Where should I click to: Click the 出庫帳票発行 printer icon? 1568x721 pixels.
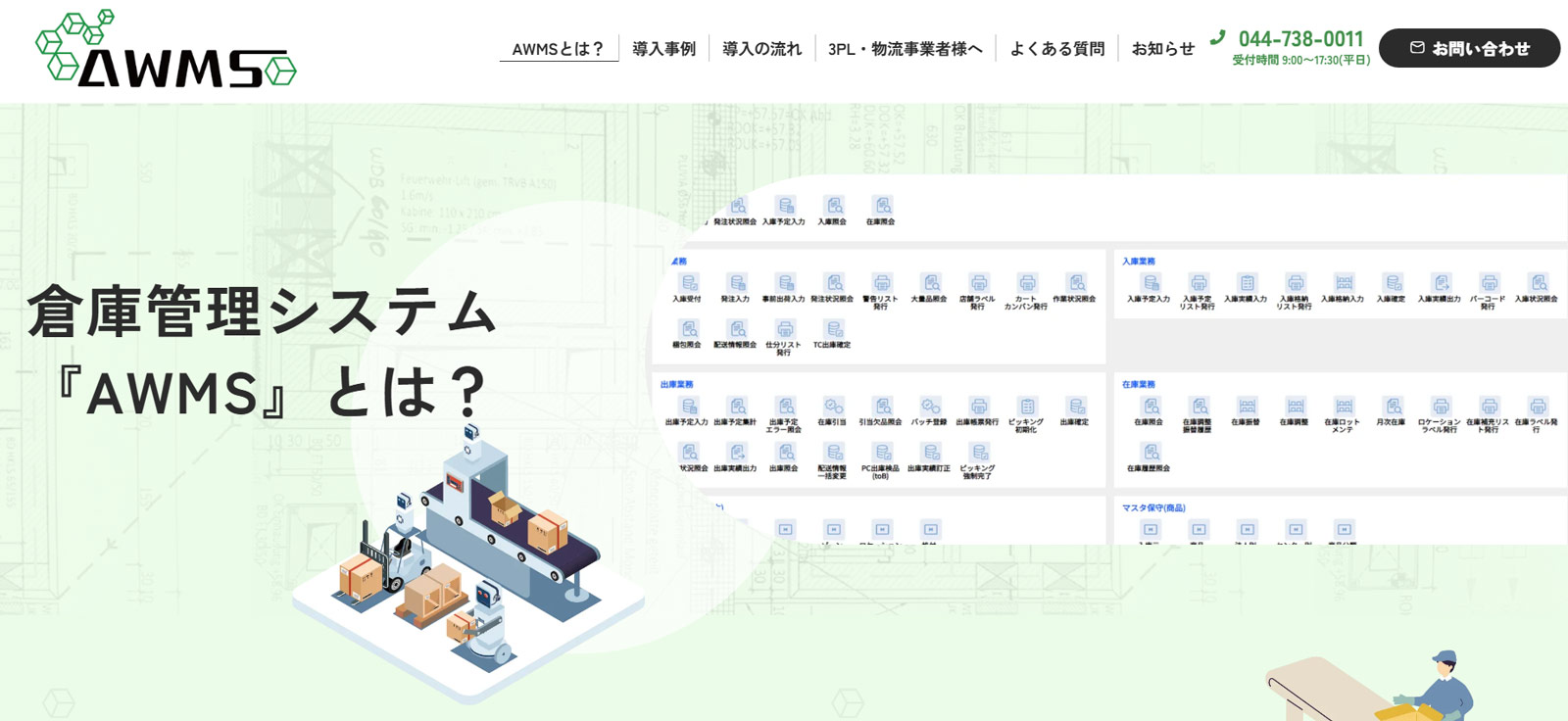[x=979, y=406]
